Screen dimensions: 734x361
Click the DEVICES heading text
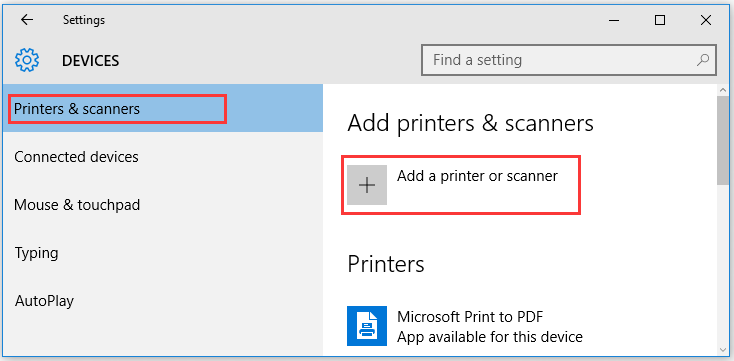(90, 60)
